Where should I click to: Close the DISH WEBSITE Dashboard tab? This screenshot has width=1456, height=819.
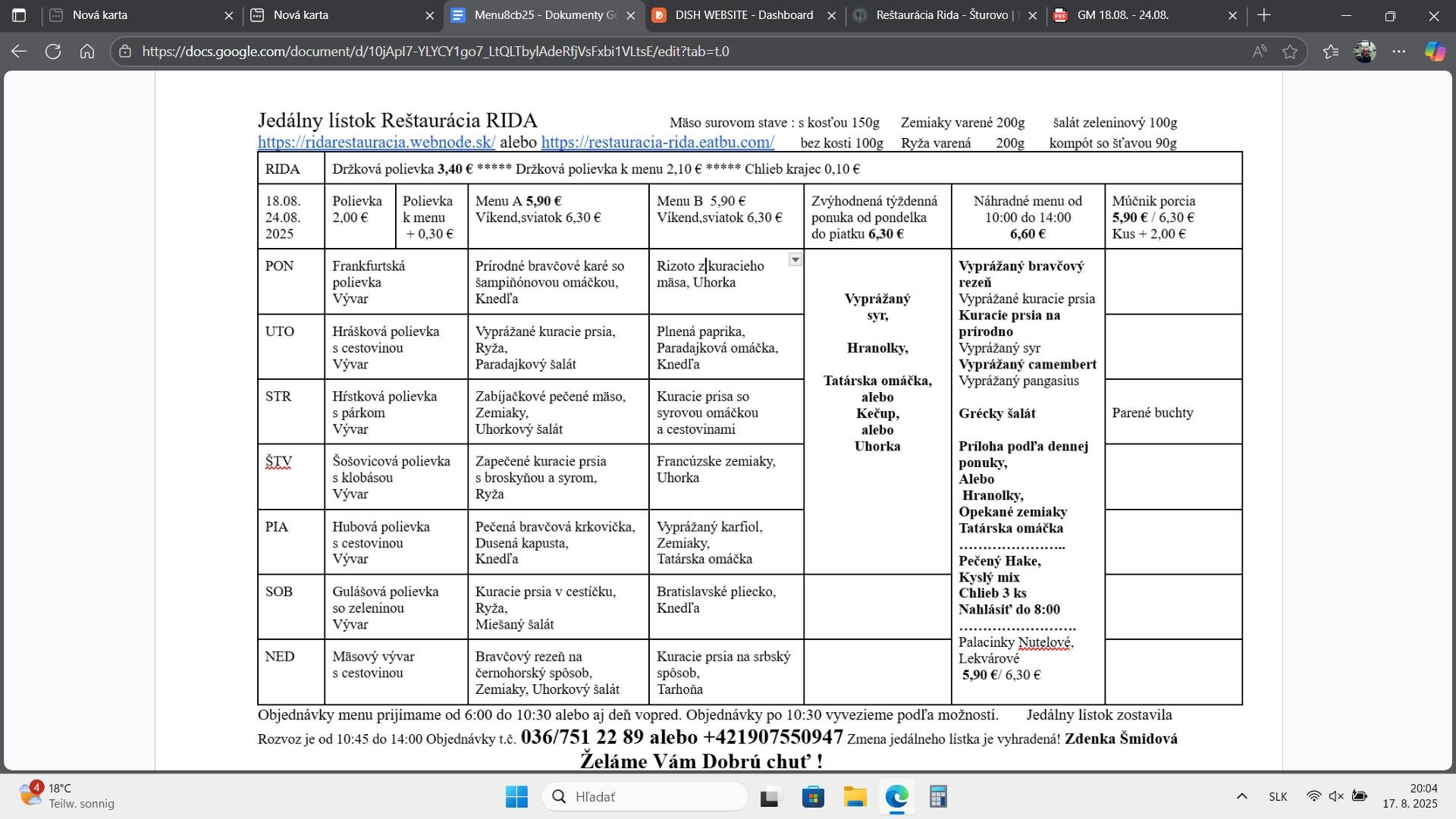[x=832, y=15]
